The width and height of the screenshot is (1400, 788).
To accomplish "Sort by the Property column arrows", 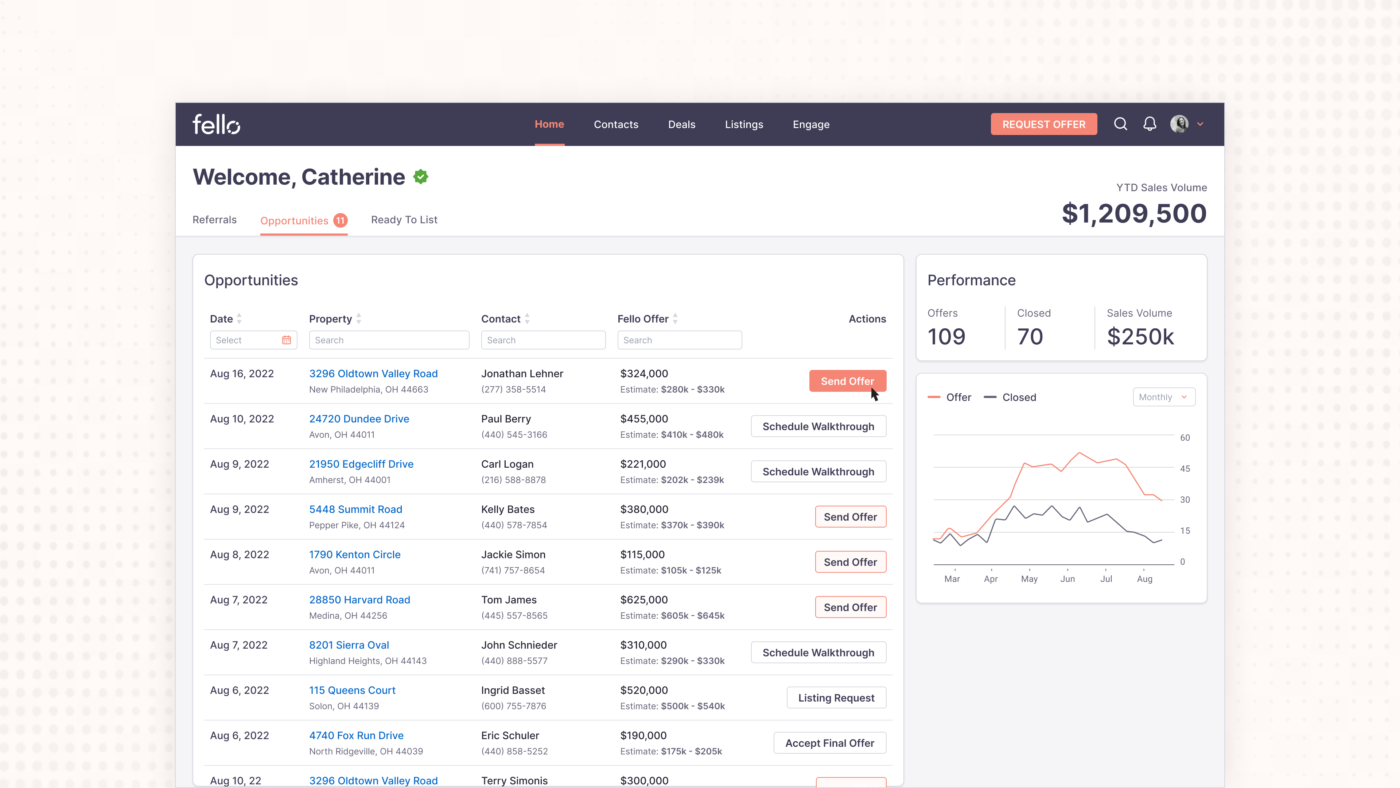I will (360, 318).
